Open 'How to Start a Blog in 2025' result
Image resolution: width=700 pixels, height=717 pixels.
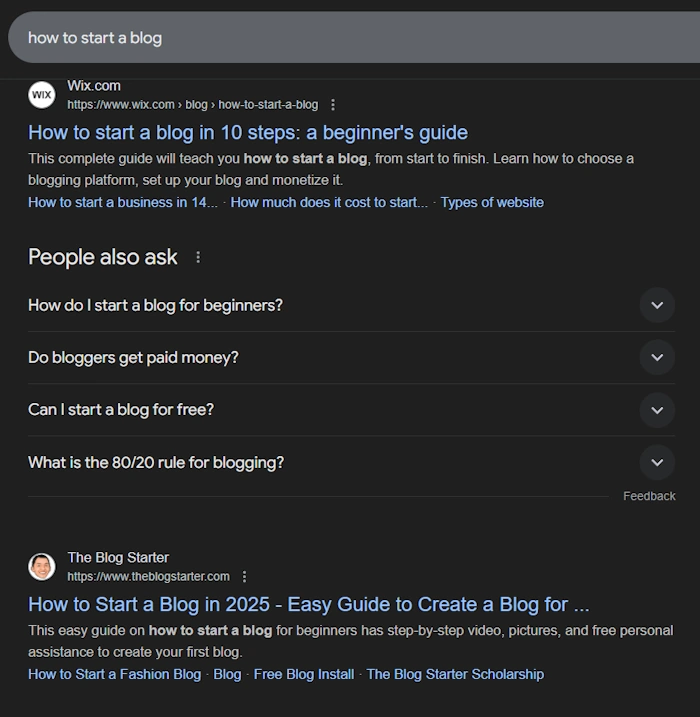coord(309,605)
